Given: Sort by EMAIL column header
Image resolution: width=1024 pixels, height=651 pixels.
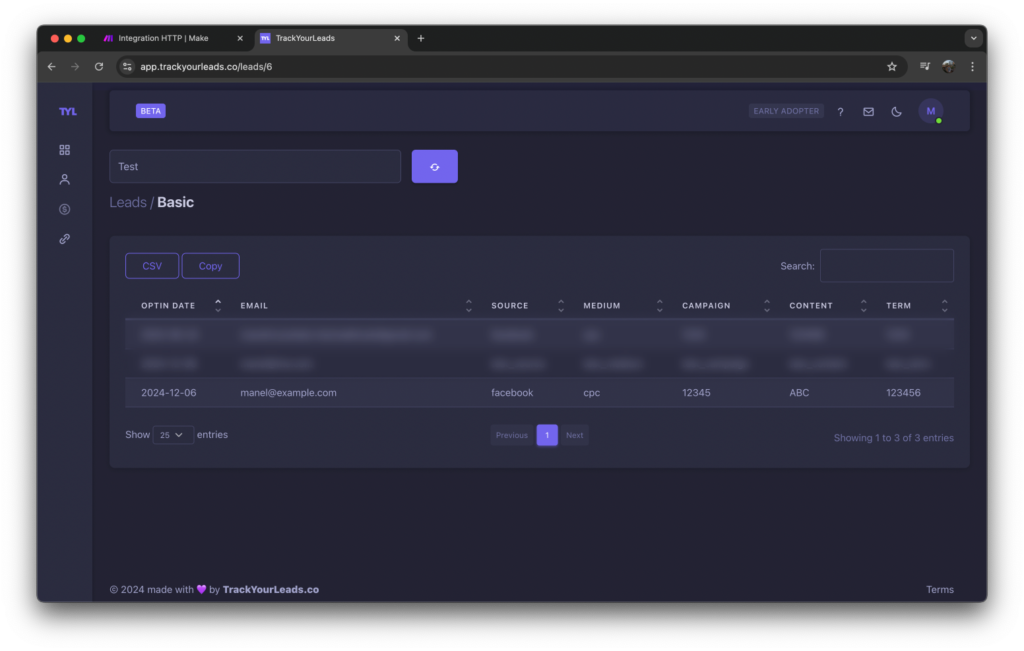Looking at the screenshot, I should 352,306.
